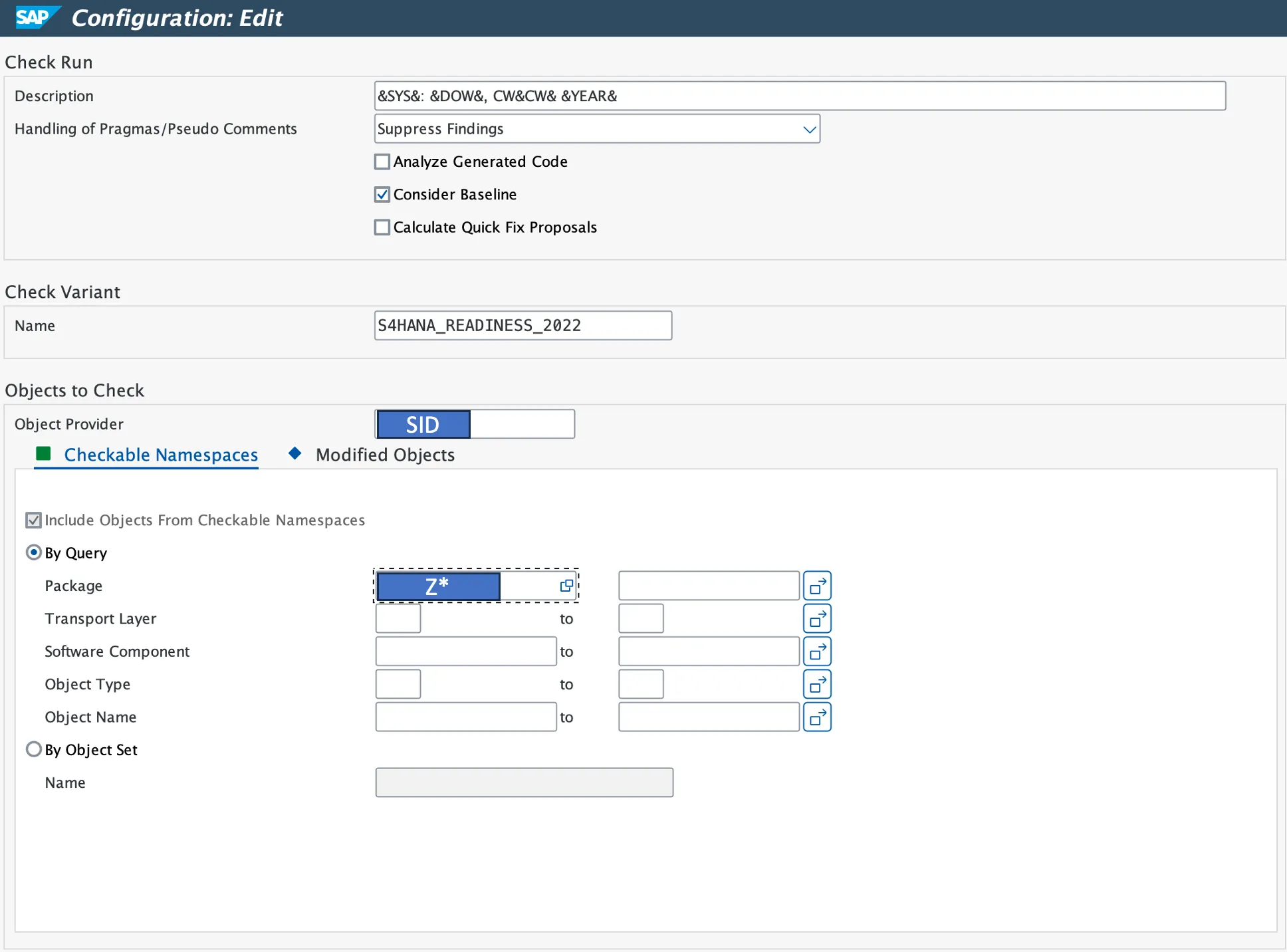This screenshot has height=952, width=1287.
Task: Open Handling of Pragmas dropdown arrow
Action: 809,129
